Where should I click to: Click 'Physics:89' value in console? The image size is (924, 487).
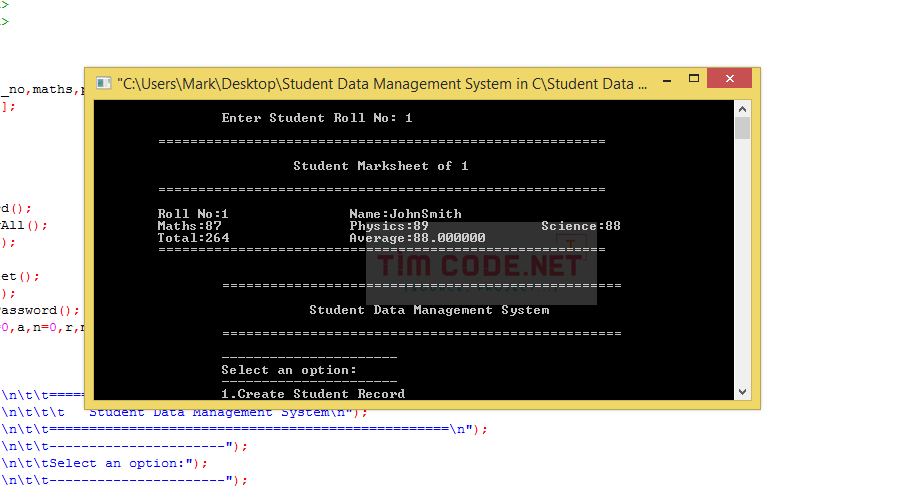coord(389,226)
